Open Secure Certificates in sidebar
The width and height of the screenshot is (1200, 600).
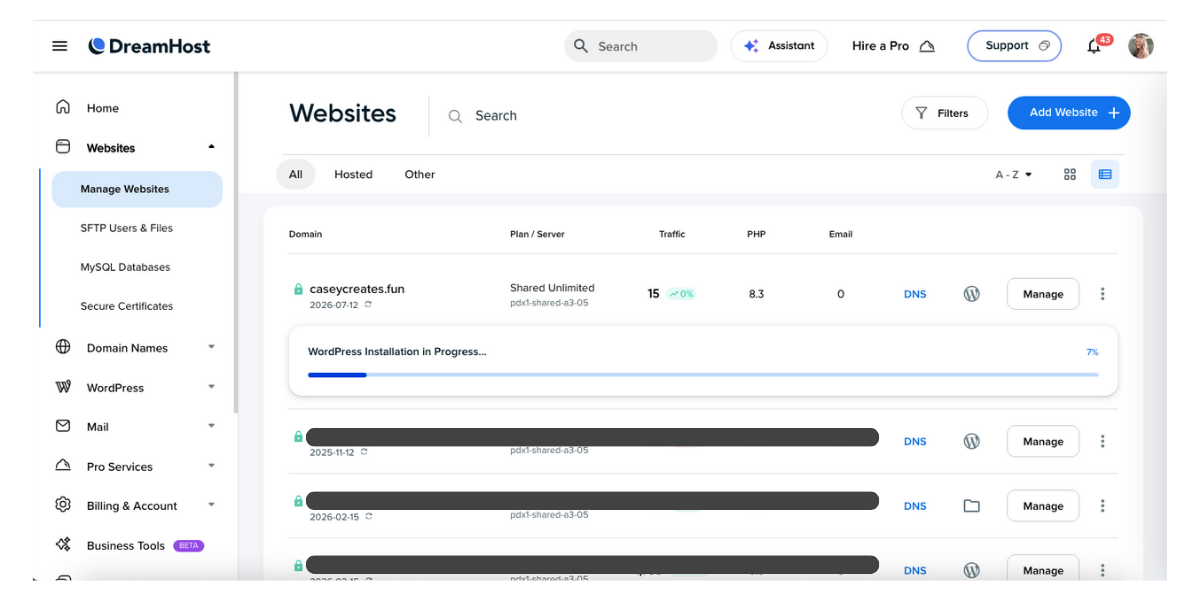(x=127, y=306)
